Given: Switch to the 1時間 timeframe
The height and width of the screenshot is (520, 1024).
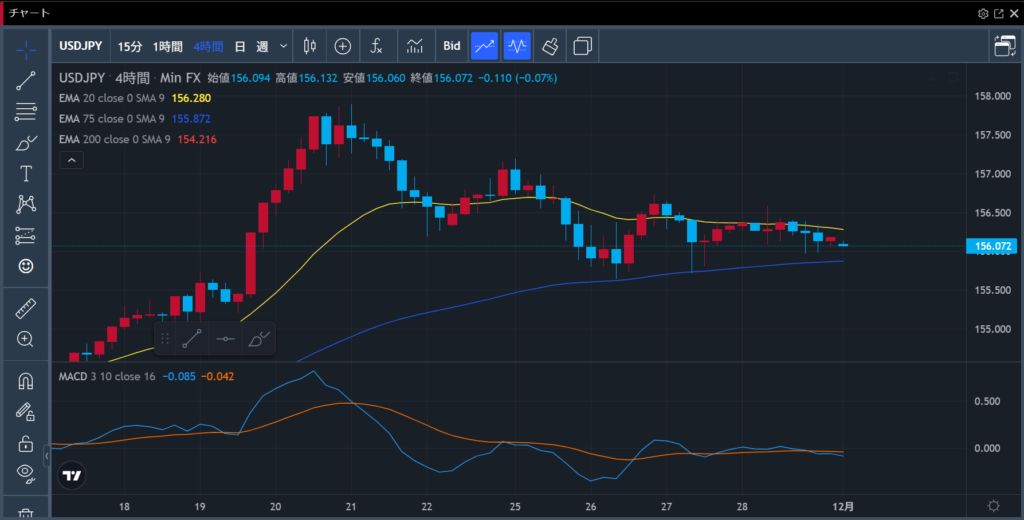Looking at the screenshot, I should [x=167, y=46].
